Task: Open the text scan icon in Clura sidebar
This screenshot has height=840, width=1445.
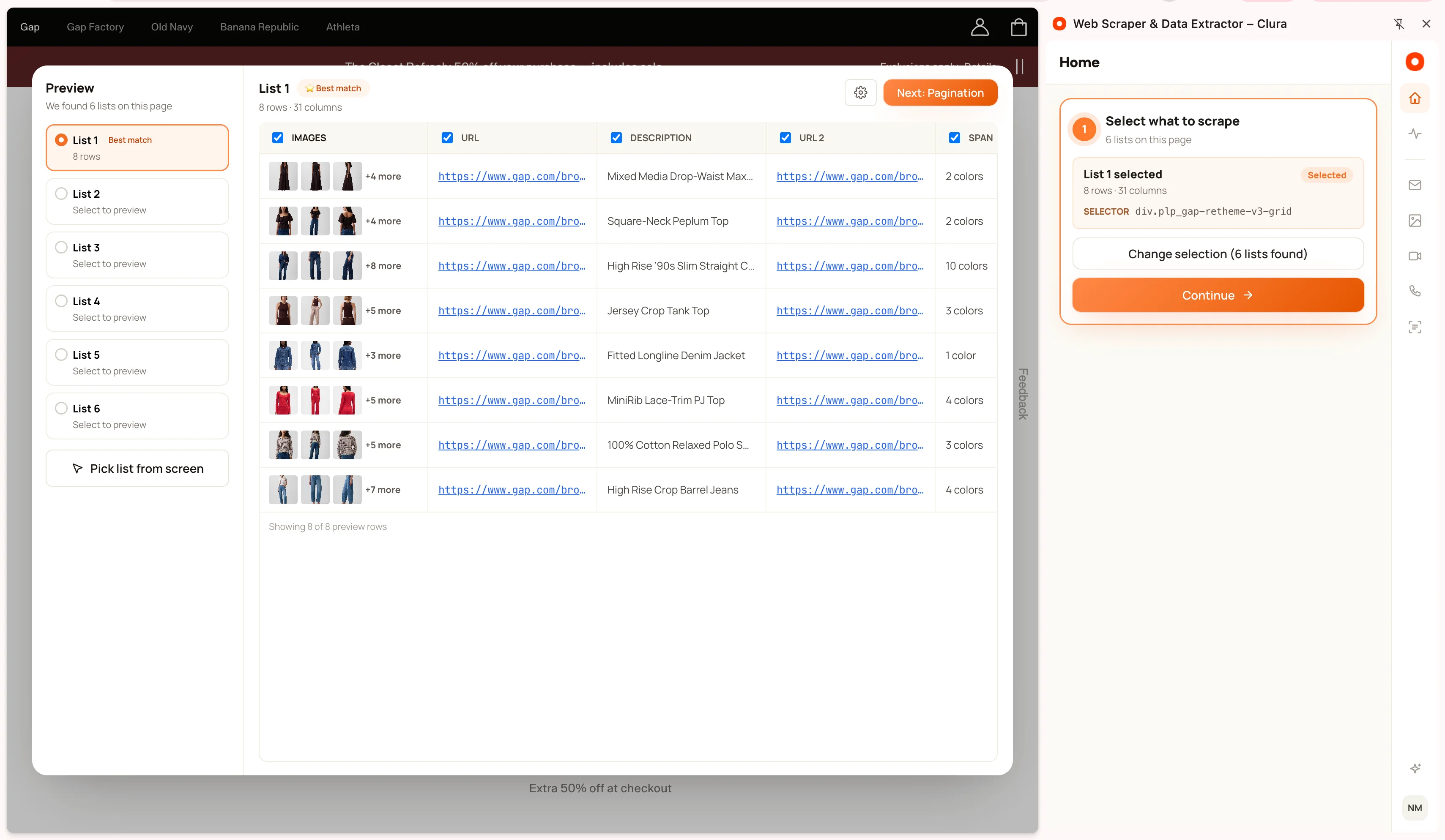Action: (x=1415, y=327)
